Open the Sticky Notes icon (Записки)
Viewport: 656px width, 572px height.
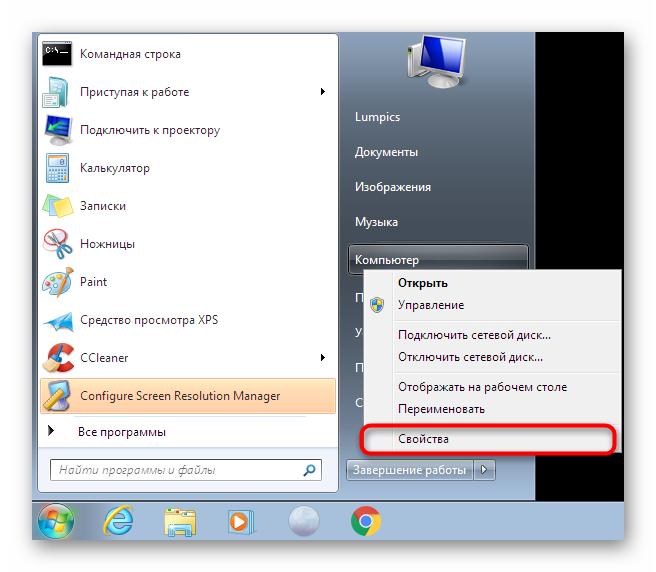[58, 206]
